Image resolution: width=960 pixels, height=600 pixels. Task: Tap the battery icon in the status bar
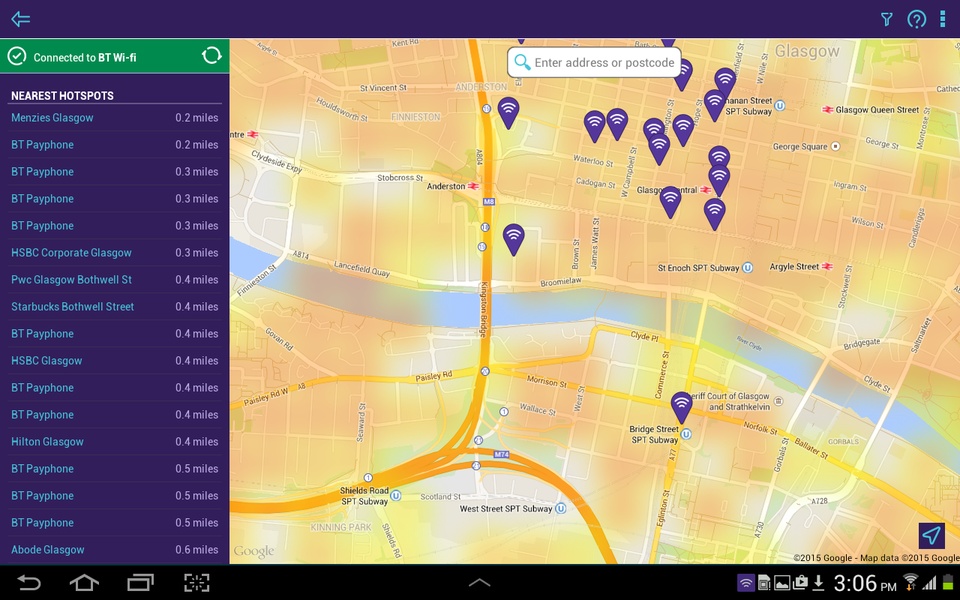pos(948,583)
